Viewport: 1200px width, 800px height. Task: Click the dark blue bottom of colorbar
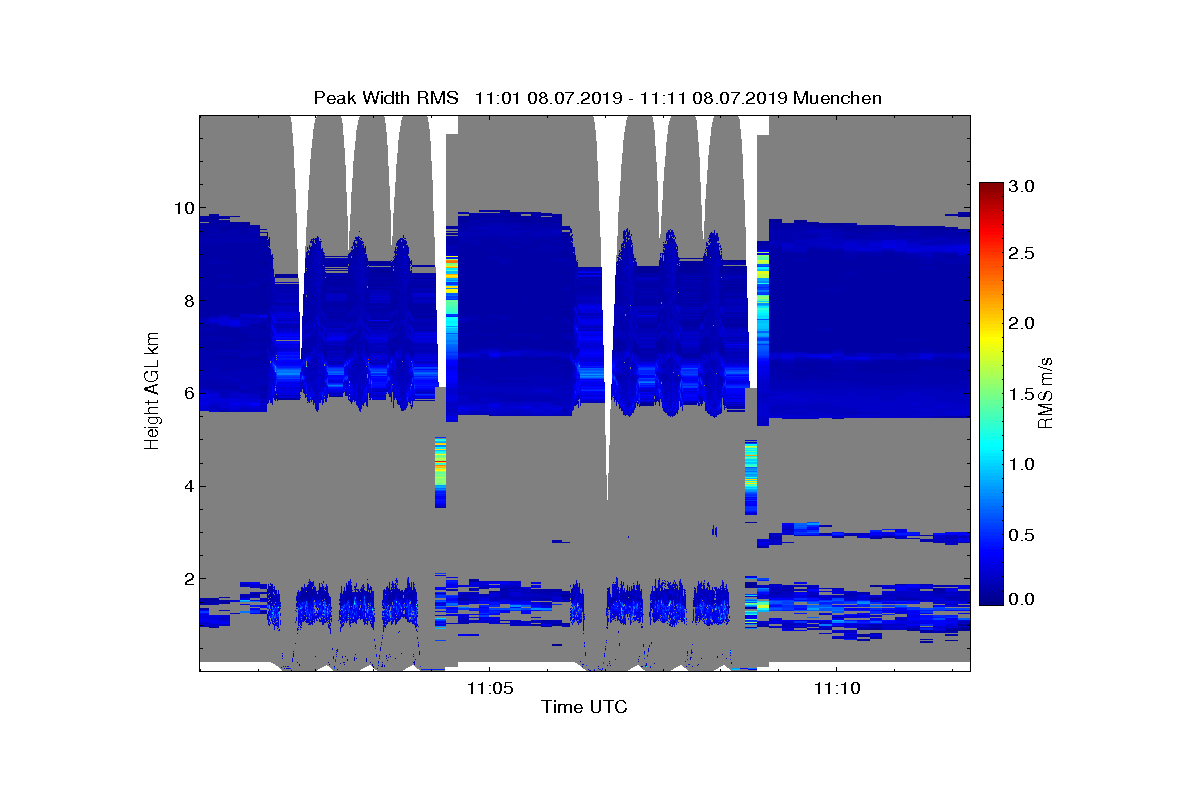[x=991, y=597]
